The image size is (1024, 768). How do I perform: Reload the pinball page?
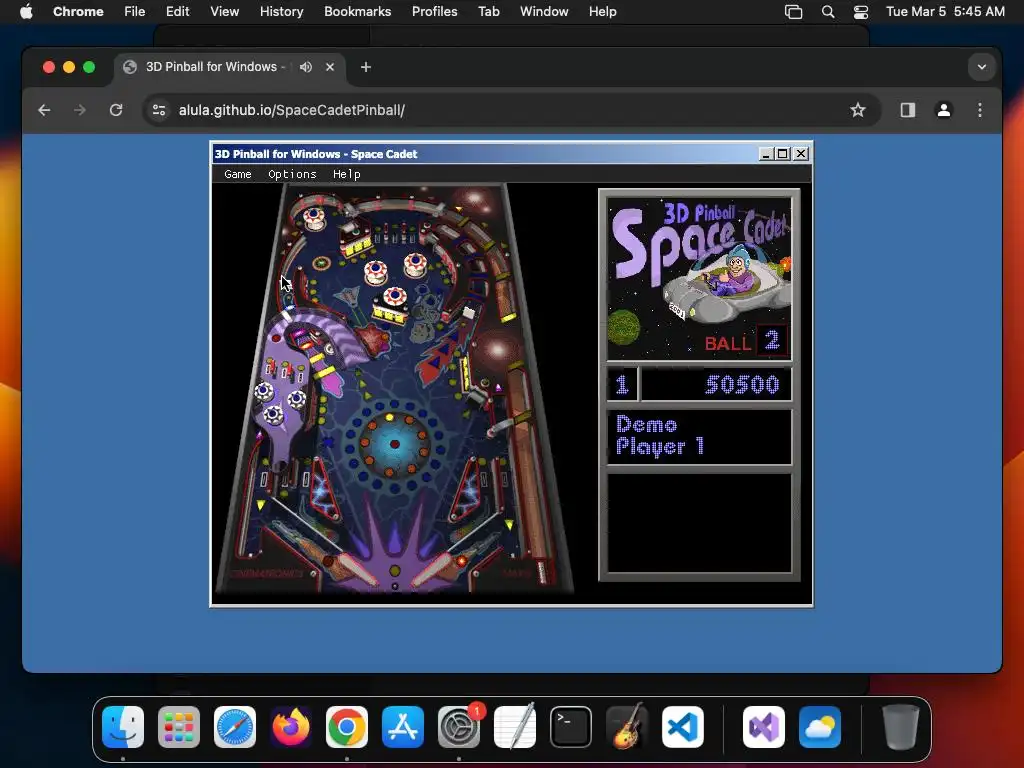(116, 110)
